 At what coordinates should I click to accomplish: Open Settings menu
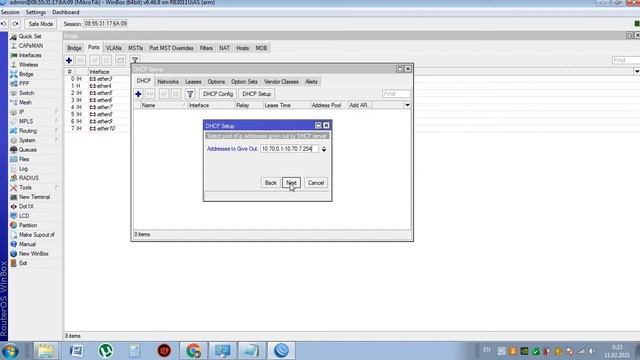36,12
